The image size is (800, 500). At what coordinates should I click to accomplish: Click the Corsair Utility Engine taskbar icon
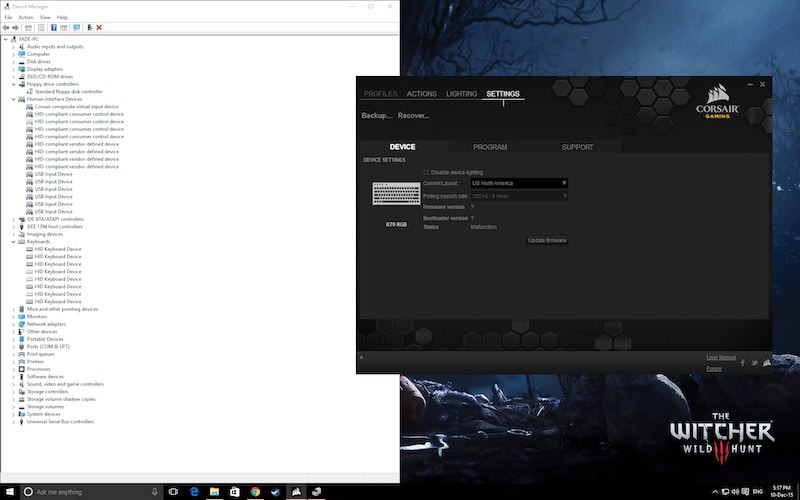[x=296, y=492]
